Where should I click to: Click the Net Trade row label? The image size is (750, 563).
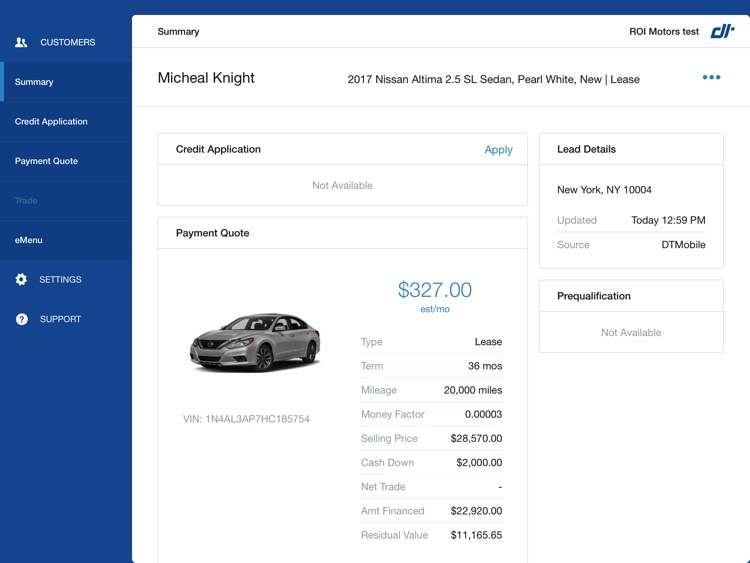(383, 487)
